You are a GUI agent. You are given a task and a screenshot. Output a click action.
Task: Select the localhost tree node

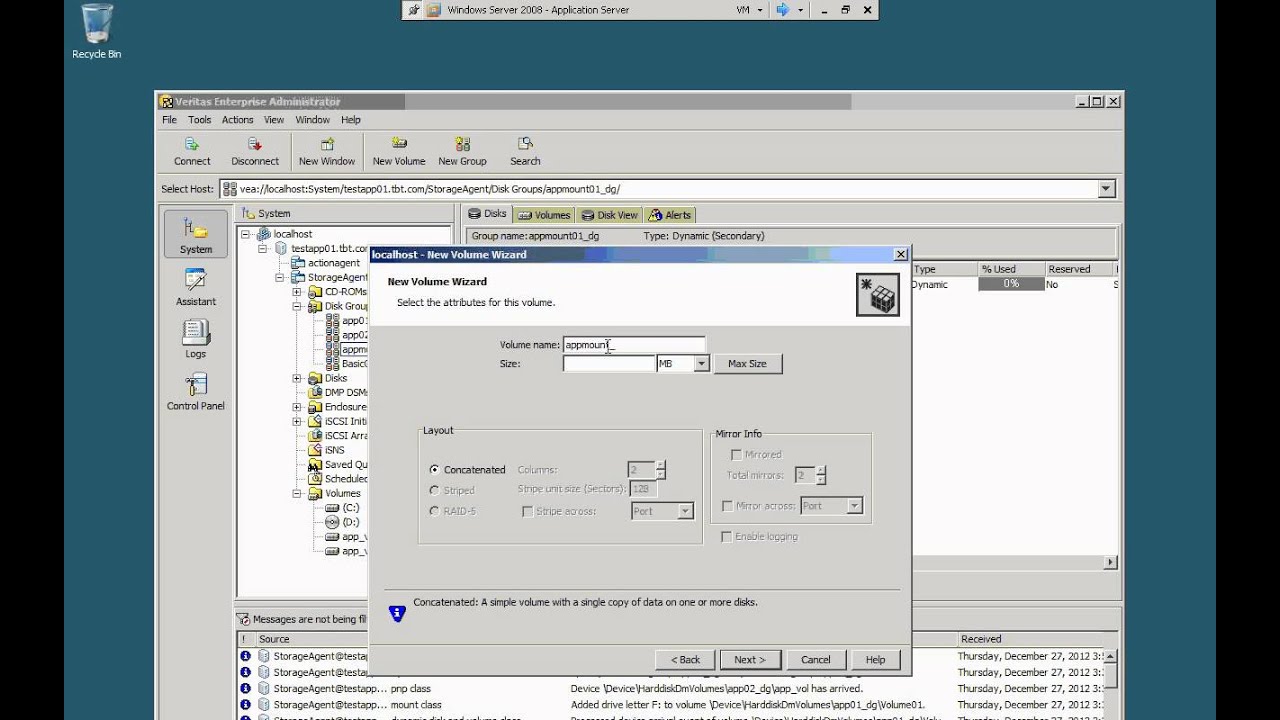(293, 234)
